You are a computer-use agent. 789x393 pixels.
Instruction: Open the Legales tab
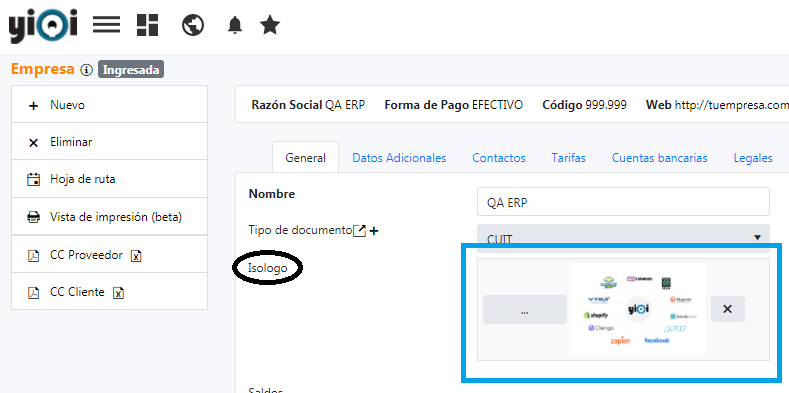click(753, 158)
